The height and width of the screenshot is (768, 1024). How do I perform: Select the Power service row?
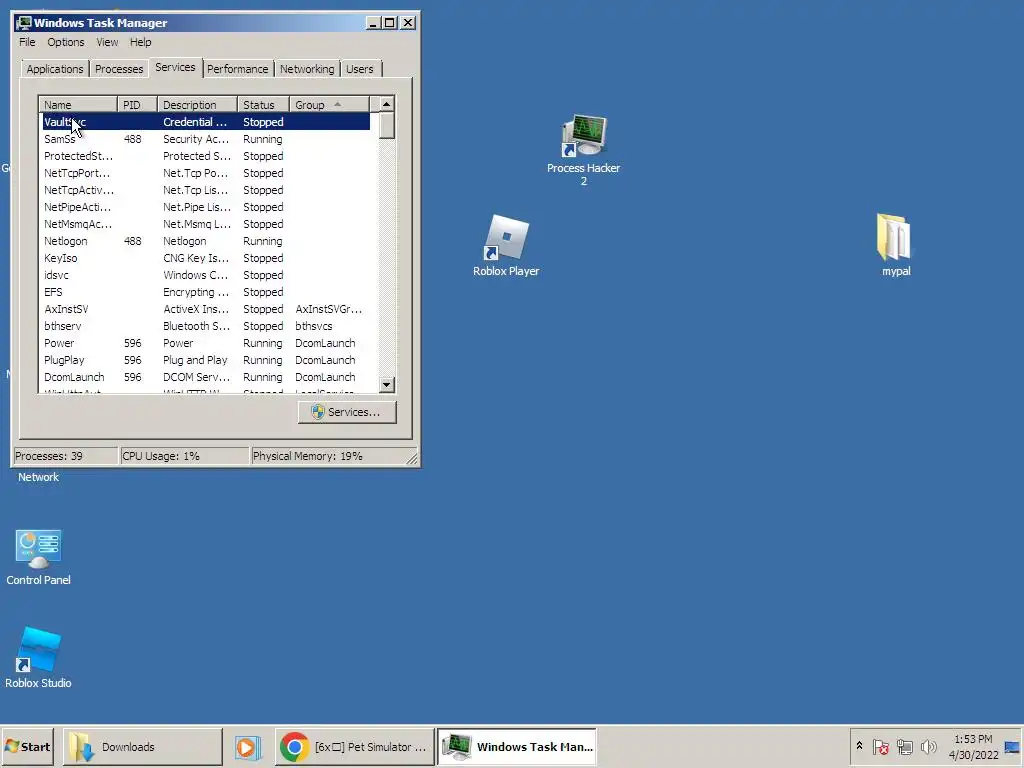[206, 343]
